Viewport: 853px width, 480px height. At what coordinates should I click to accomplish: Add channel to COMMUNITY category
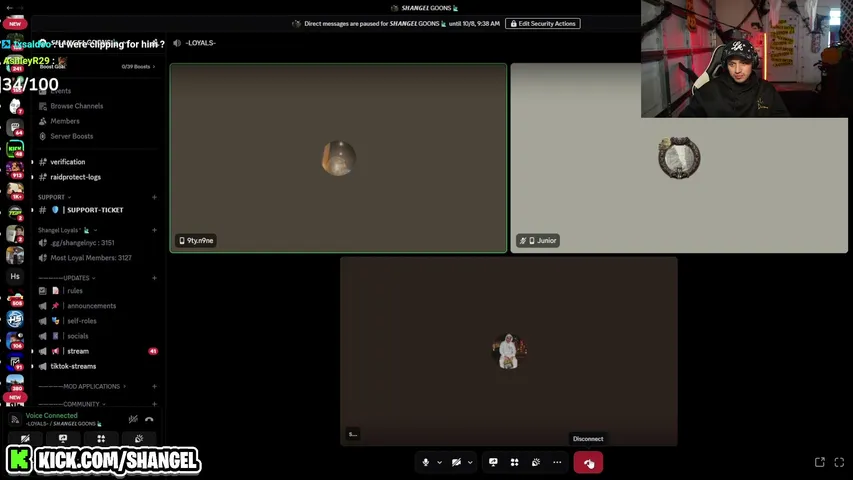[x=154, y=404]
